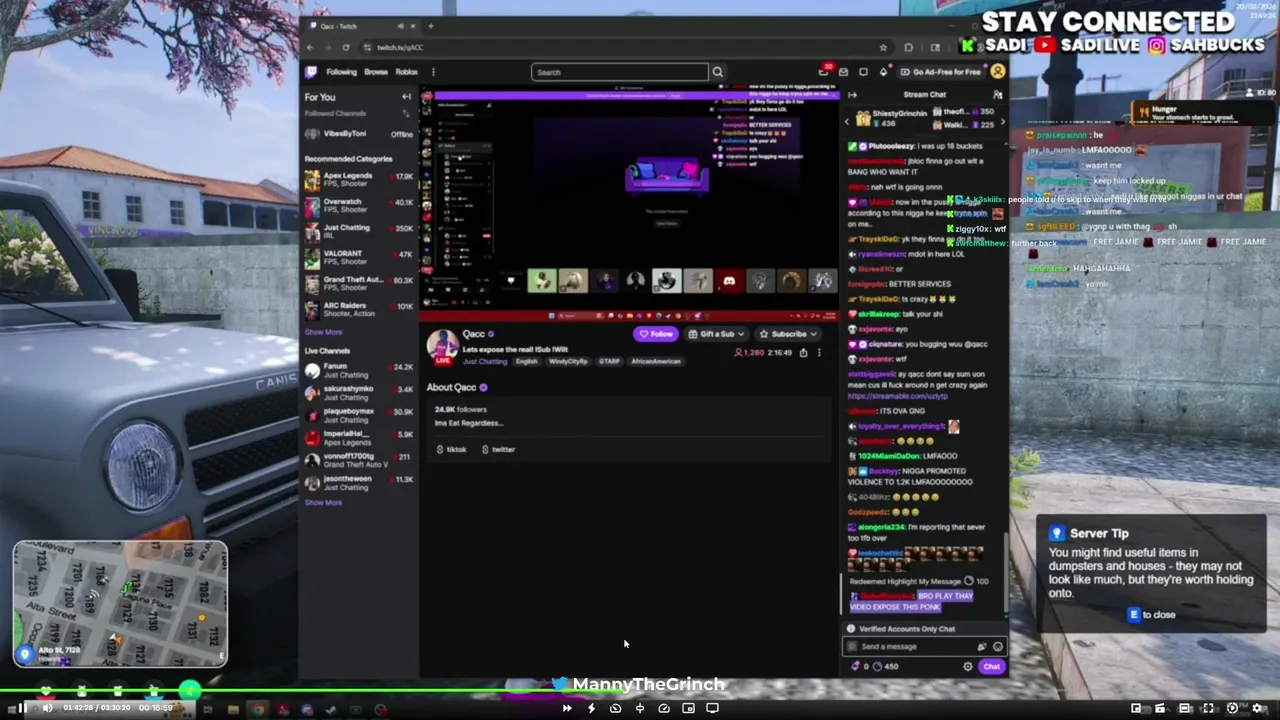The width and height of the screenshot is (1280, 720).
Task: Click the browser back arrow
Action: (x=310, y=47)
